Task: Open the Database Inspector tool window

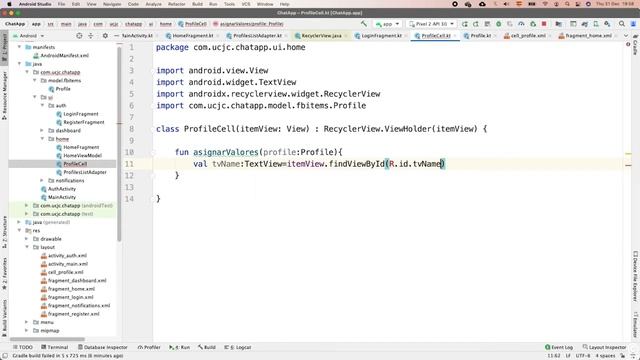Action: click(102, 347)
